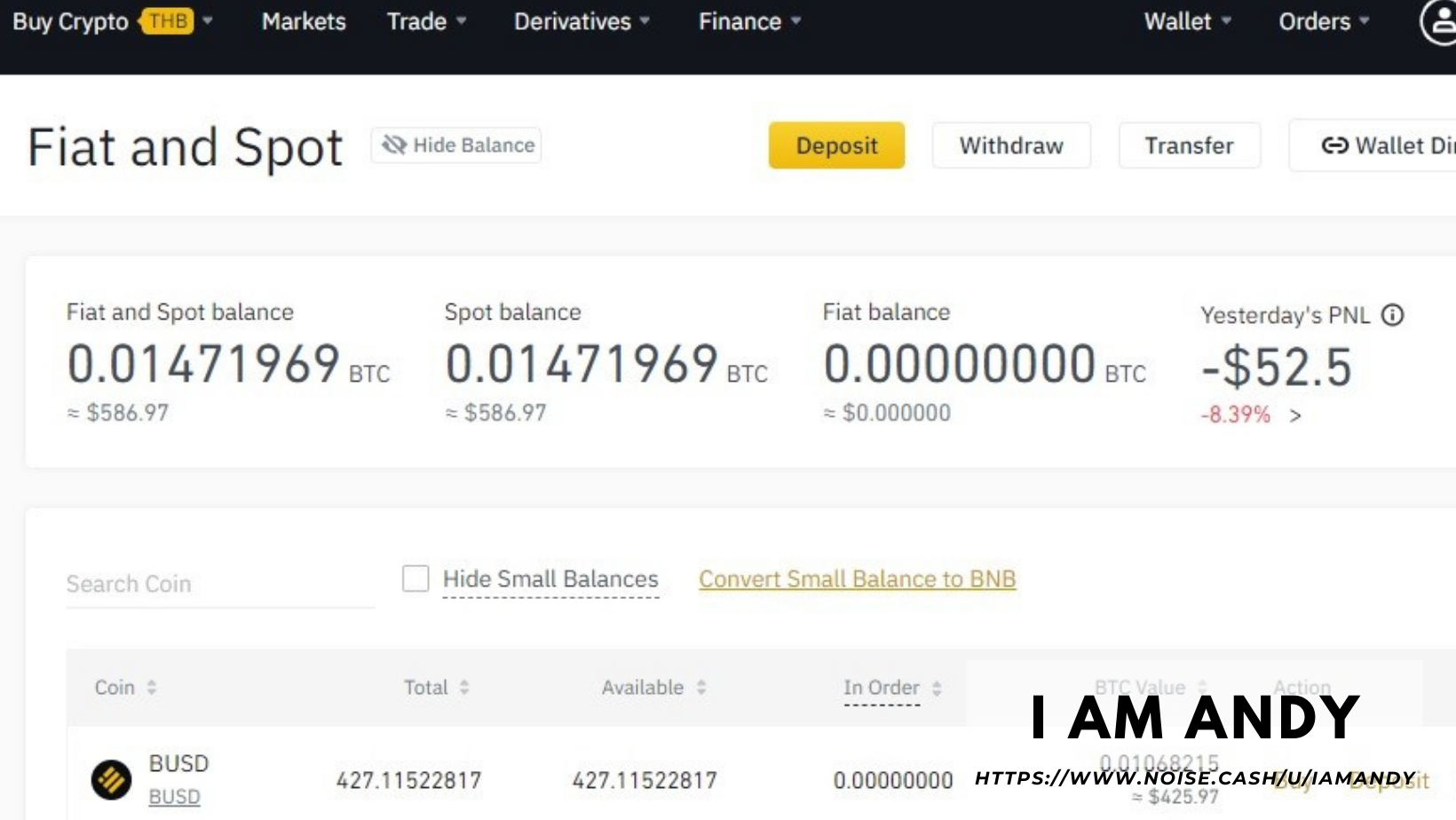The image size is (1456, 820).
Task: Focus the Search Coin input field
Action: [x=220, y=584]
